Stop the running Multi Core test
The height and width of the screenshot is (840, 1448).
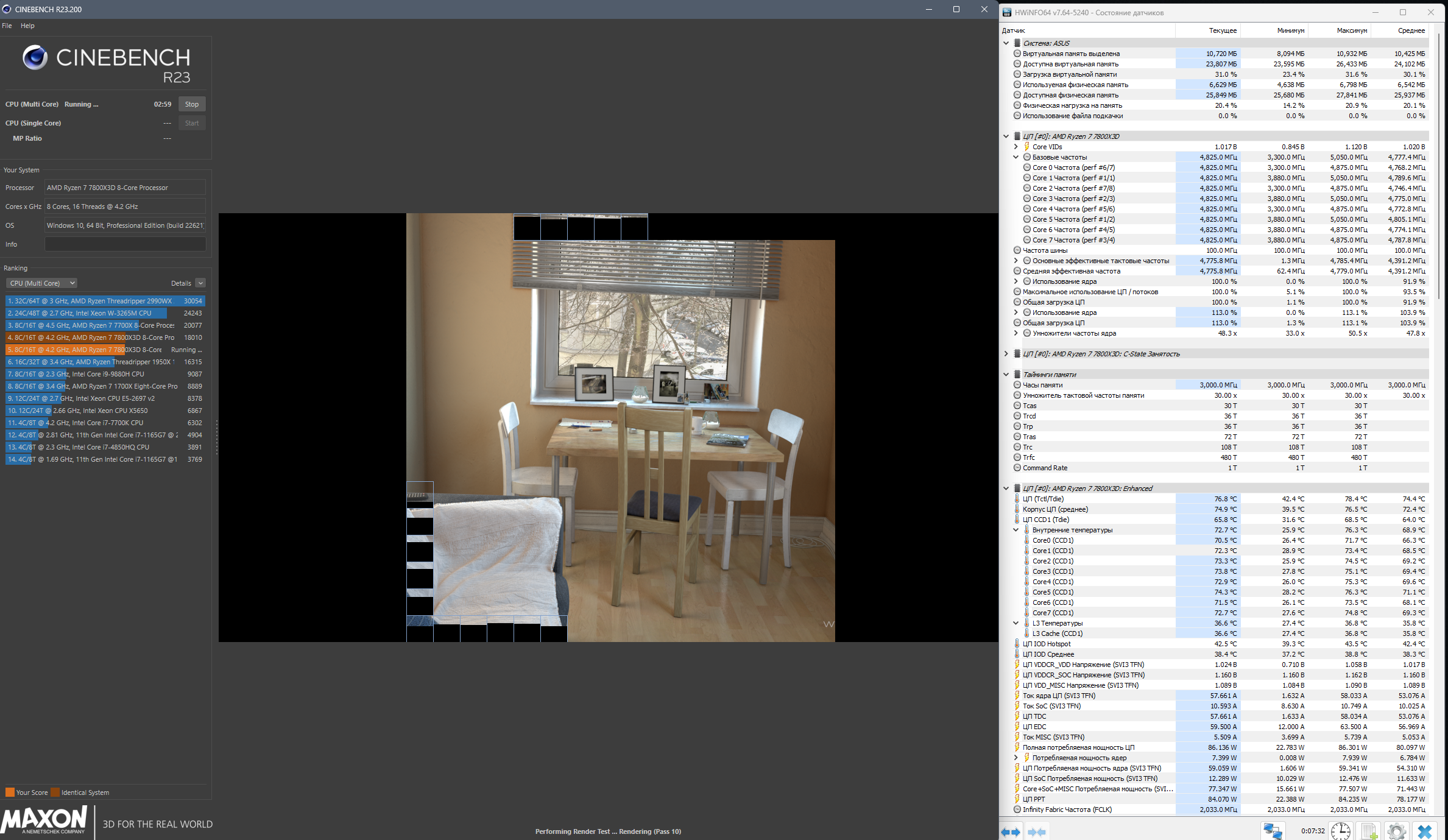click(192, 104)
